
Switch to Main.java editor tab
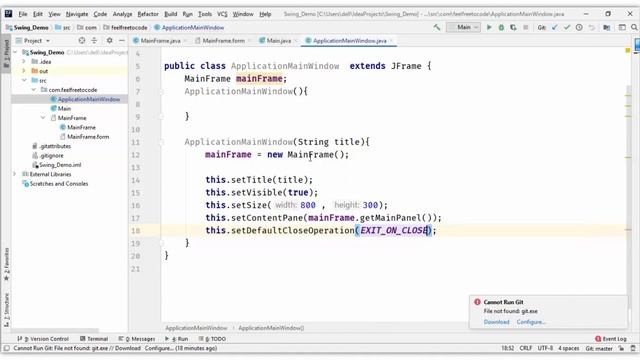click(x=279, y=40)
